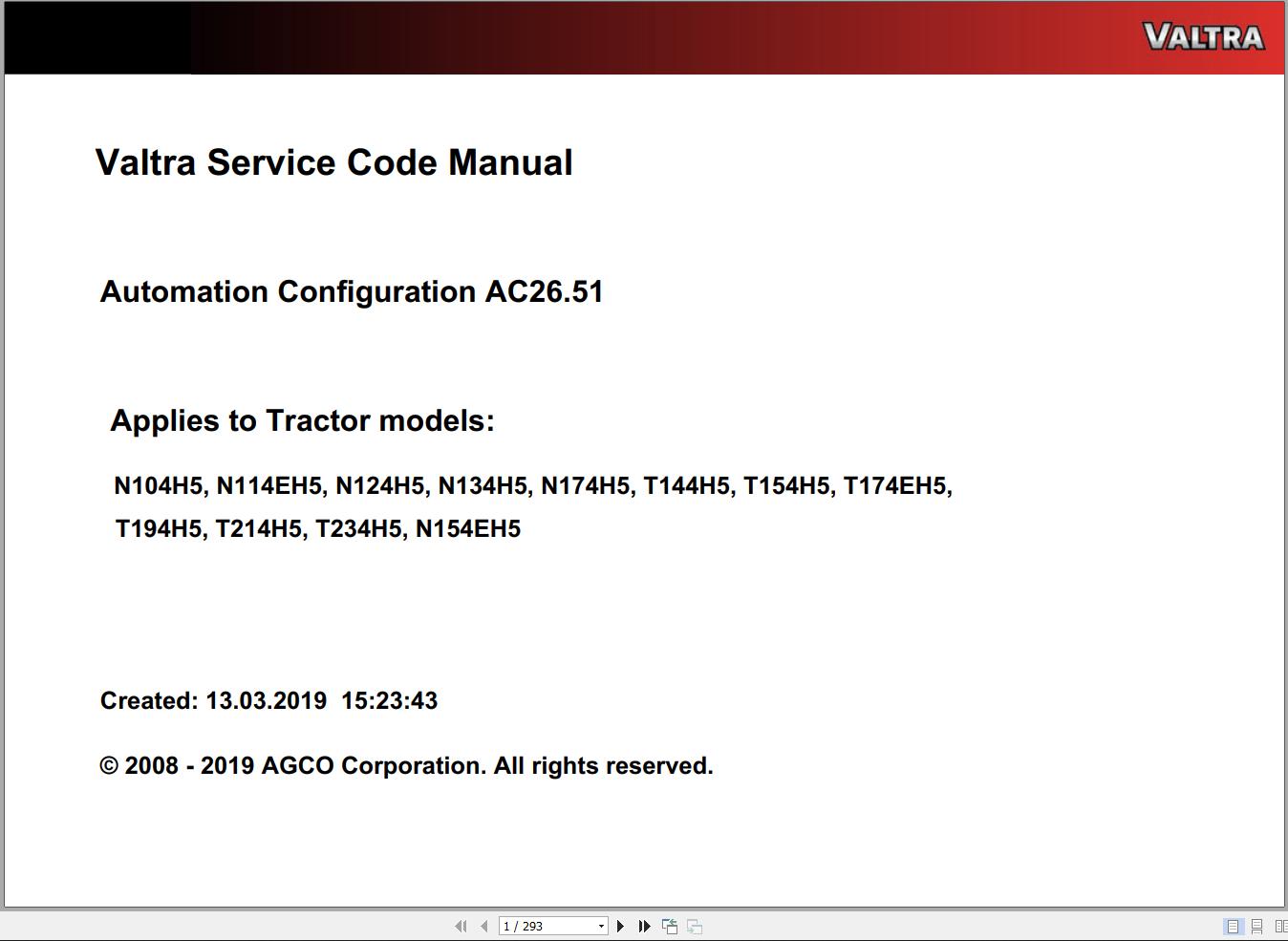Switch to facing pages view
The image size is (1288, 941).
point(1280,926)
